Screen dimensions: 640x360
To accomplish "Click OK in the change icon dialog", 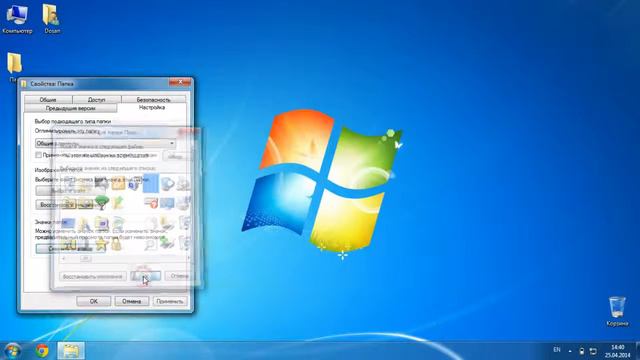I will click(145, 276).
